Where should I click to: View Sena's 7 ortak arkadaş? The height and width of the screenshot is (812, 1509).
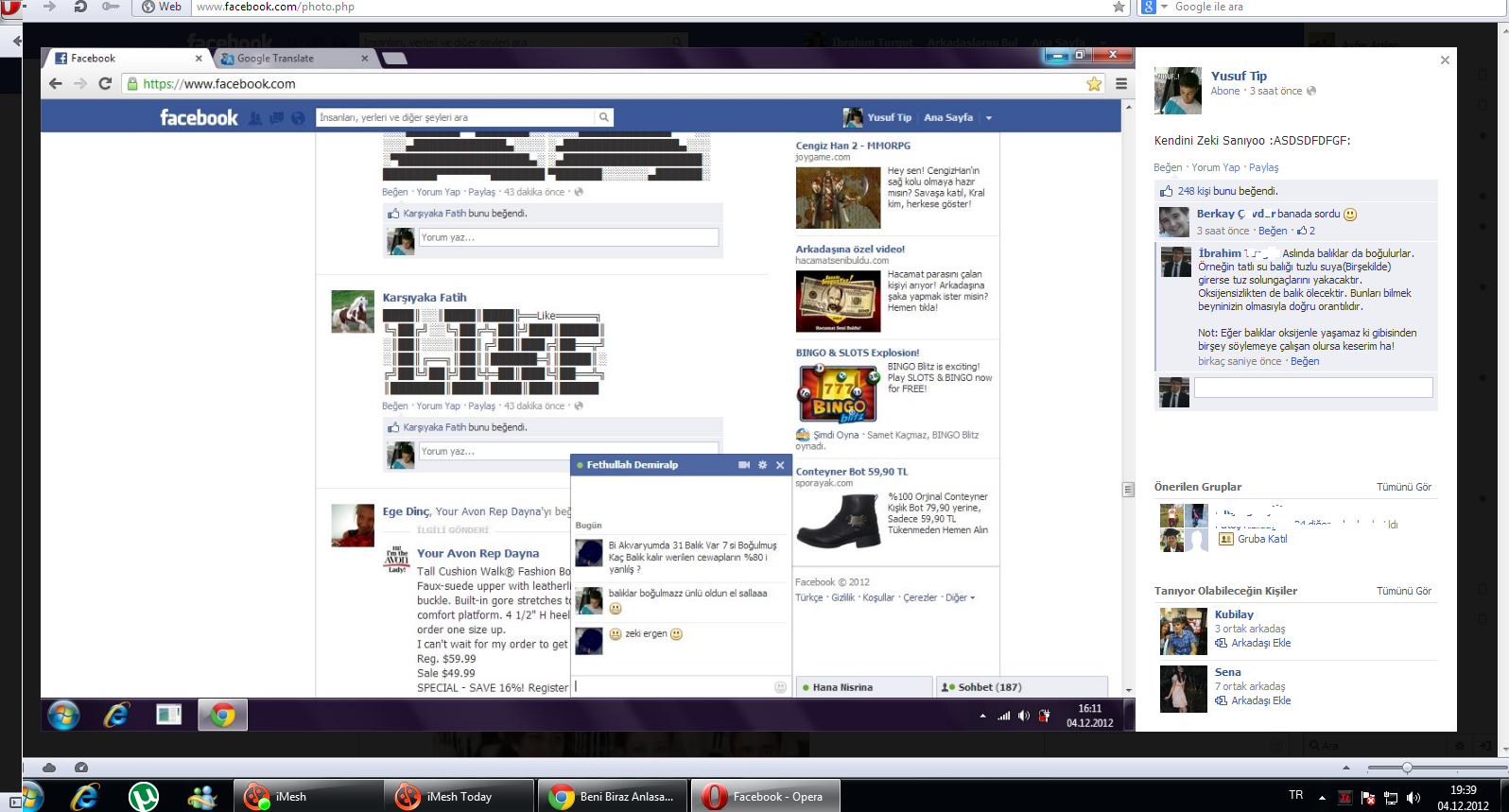1250,686
